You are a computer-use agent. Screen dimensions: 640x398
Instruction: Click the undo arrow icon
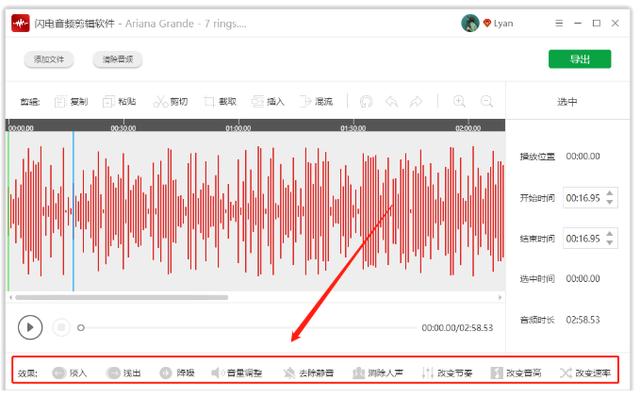pos(391,101)
